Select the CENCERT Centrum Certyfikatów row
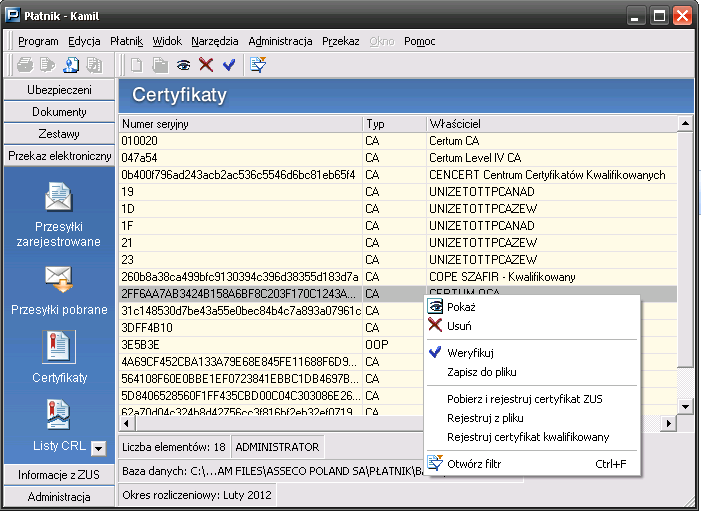701x512 pixels. pos(398,175)
